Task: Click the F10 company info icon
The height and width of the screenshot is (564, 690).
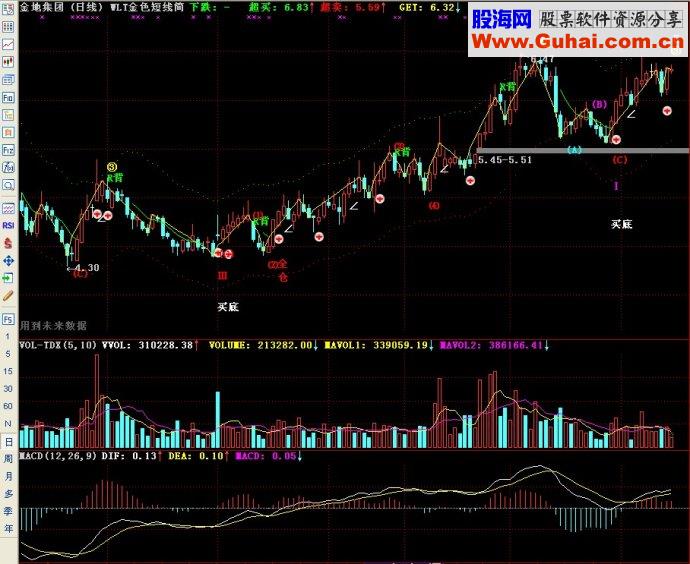Action: [8, 97]
